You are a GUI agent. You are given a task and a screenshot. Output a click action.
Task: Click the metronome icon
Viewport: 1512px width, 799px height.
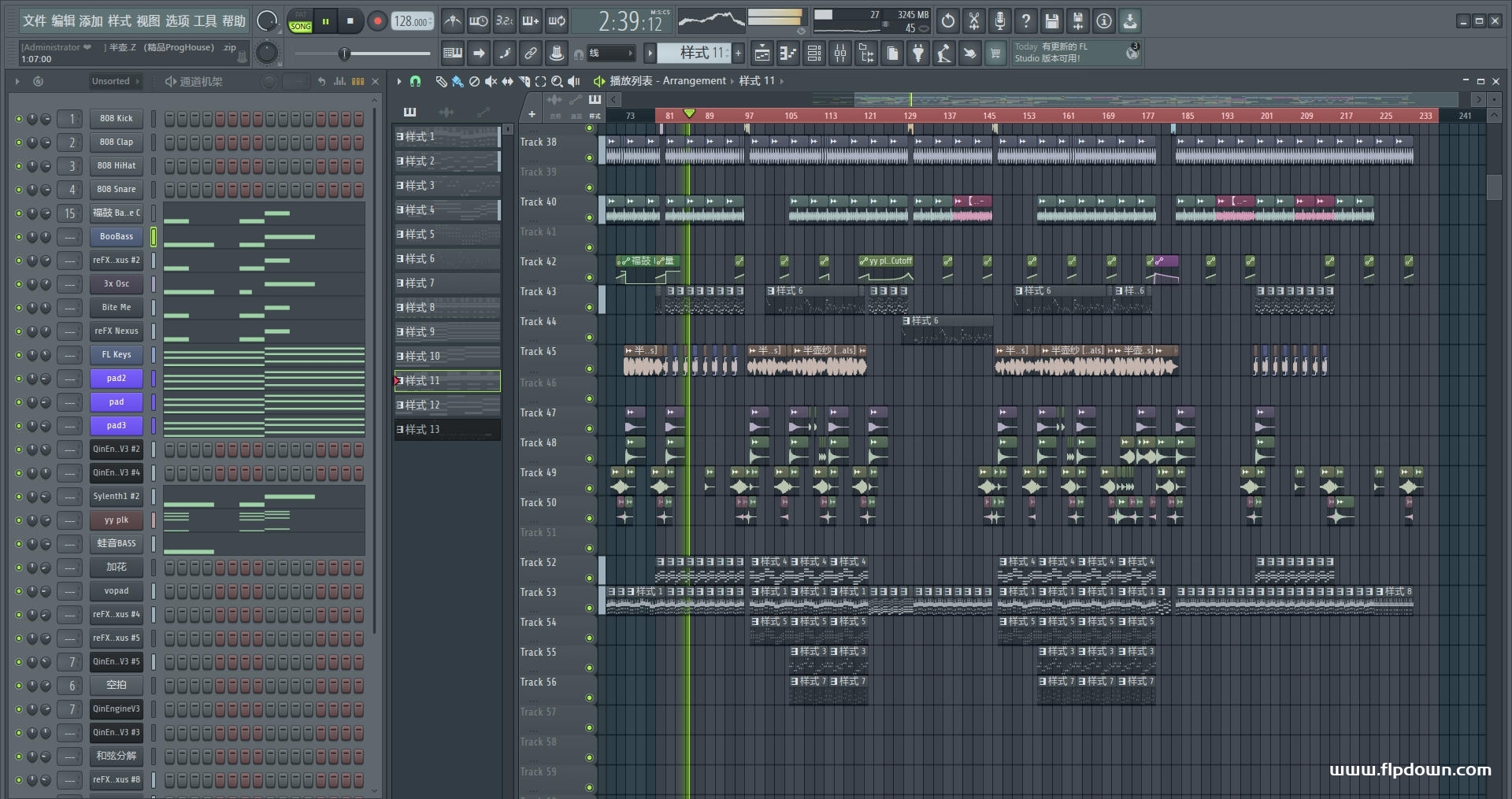pyautogui.click(x=452, y=21)
